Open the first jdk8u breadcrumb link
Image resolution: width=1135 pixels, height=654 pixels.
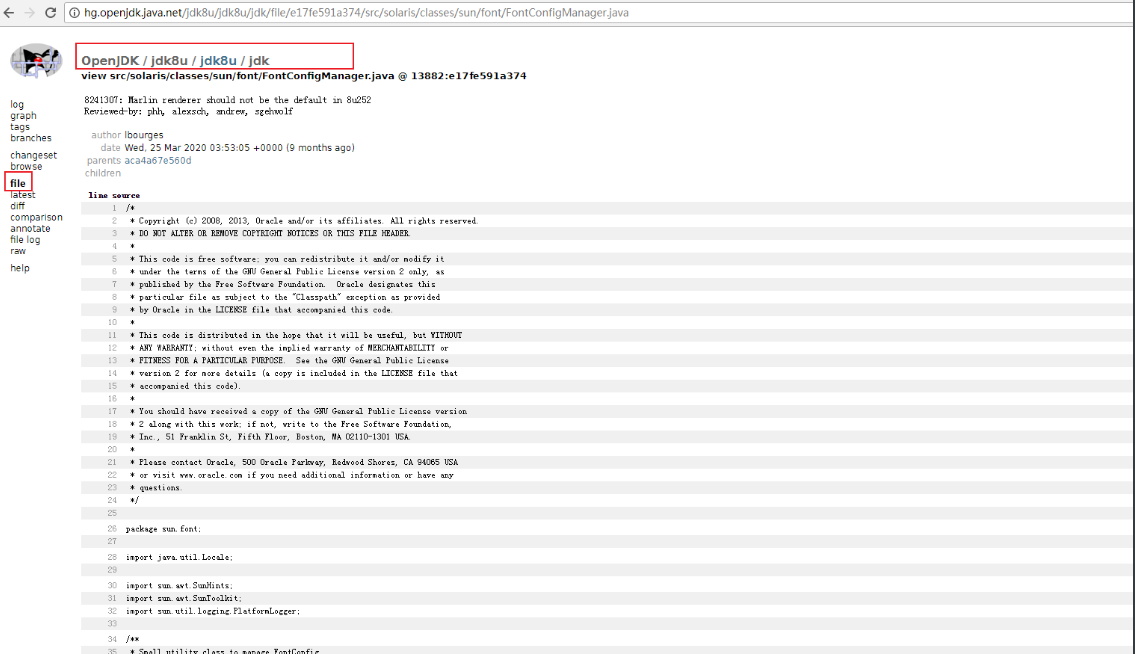(169, 61)
